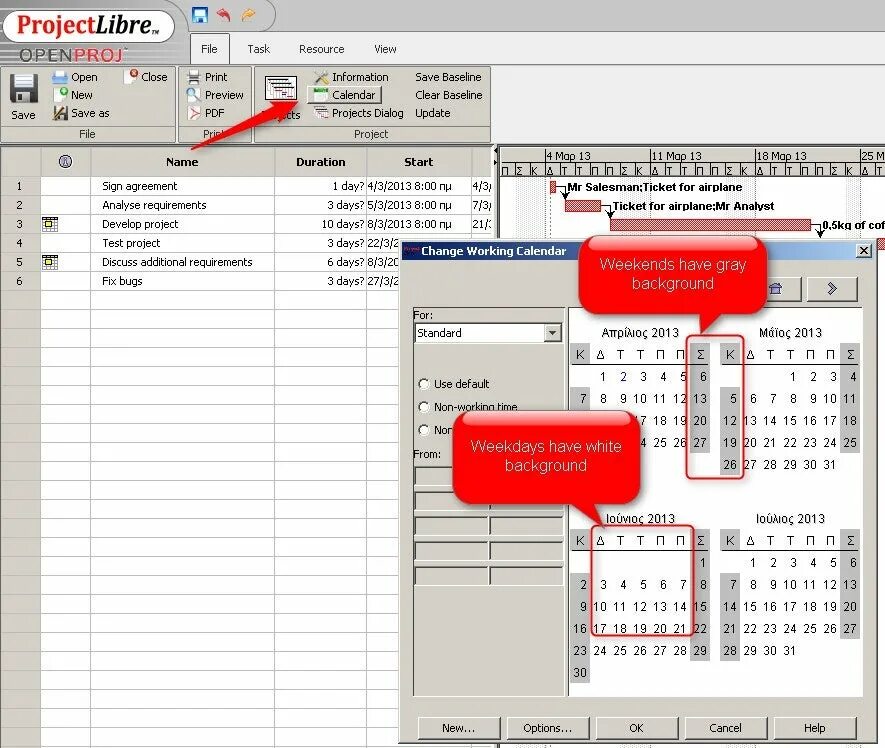Select the 'Test project' task name cell
This screenshot has height=748, width=885.
182,243
